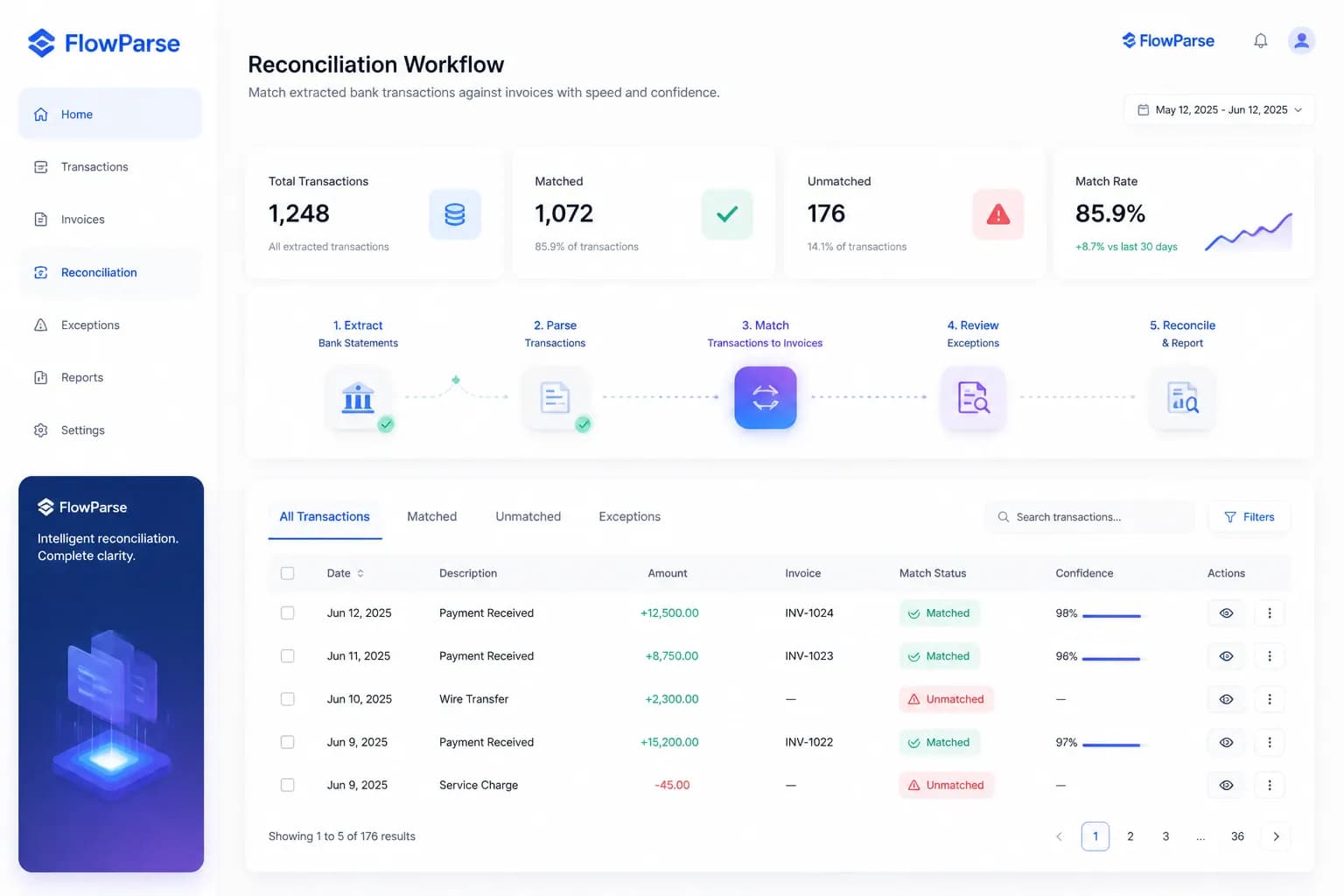Click the Matched status badge for INV-1024

point(939,613)
